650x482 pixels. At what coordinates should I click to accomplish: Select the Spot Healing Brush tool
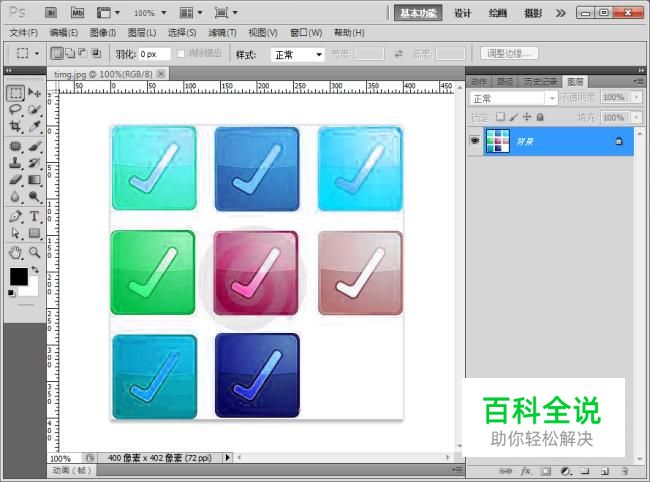pos(16,146)
